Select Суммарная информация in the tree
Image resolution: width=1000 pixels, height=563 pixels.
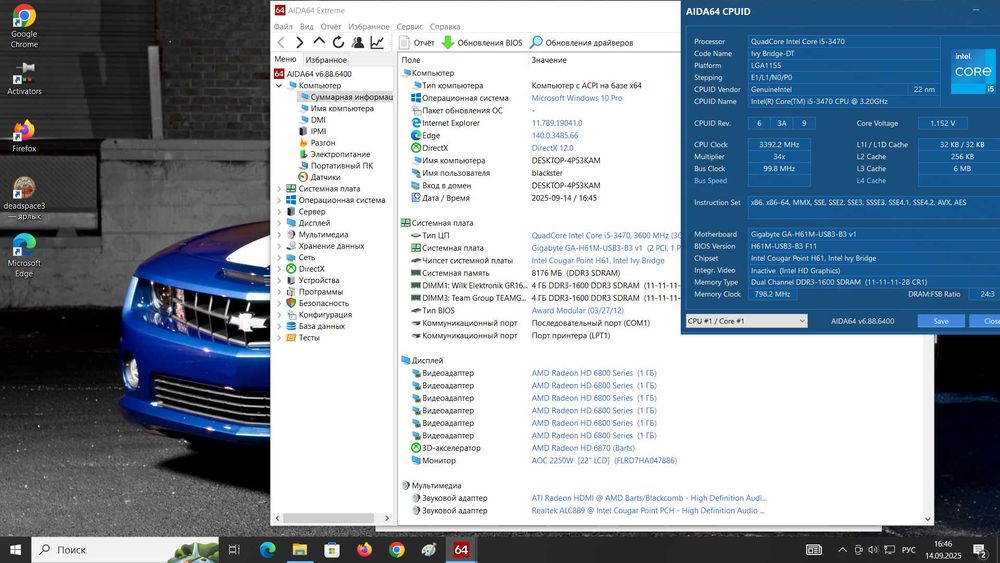click(346, 97)
